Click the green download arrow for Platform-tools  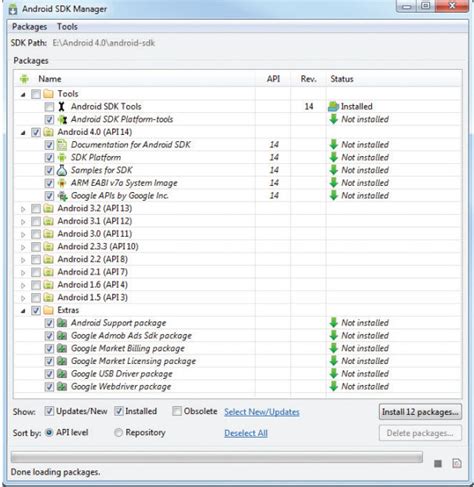(334, 119)
